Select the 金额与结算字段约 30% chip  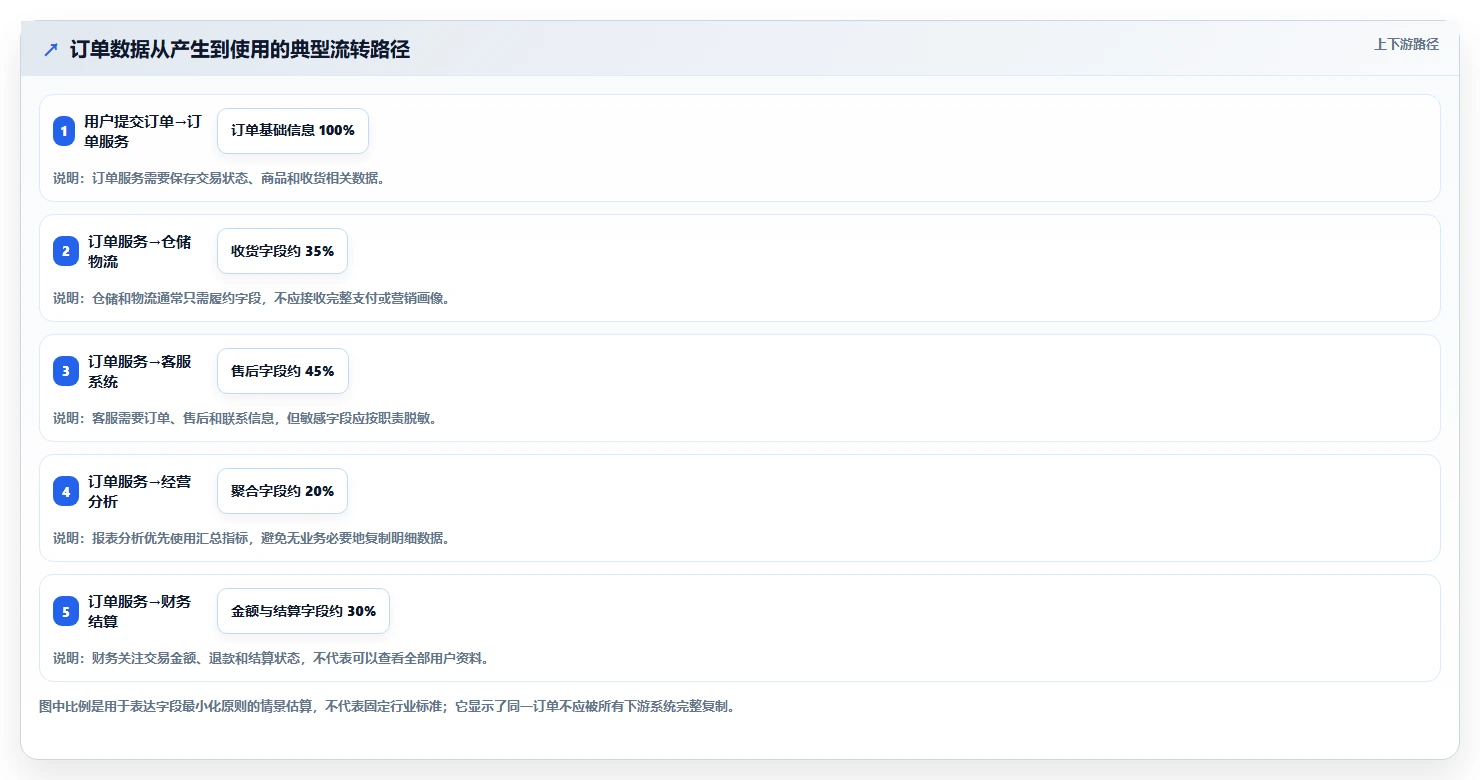pos(303,611)
